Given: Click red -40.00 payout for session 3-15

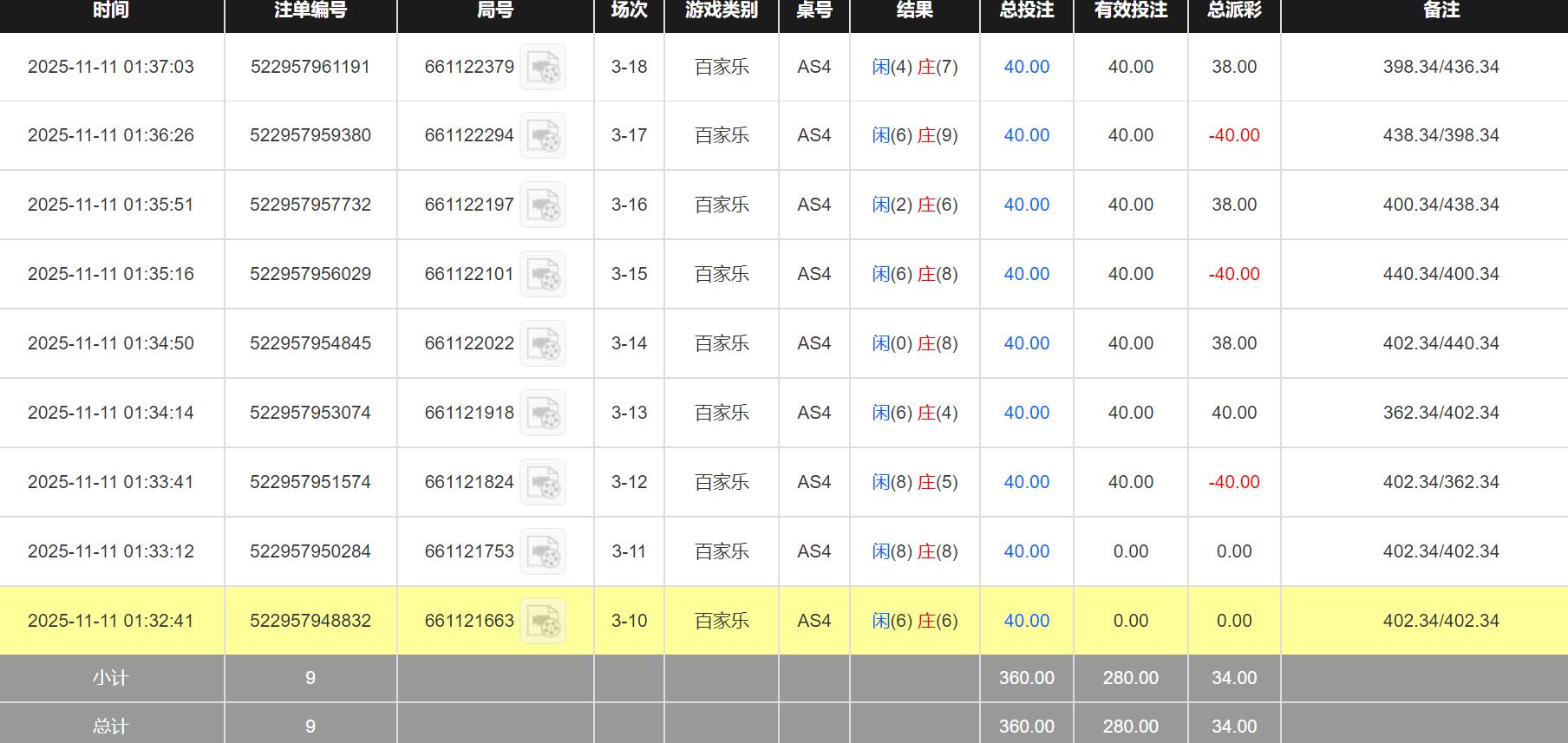Looking at the screenshot, I should click(1233, 274).
